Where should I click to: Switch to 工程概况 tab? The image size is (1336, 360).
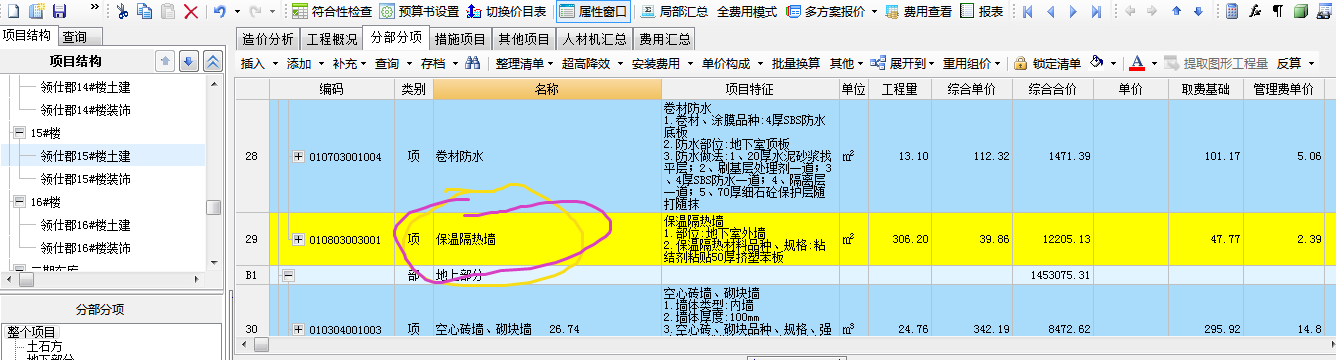click(x=331, y=39)
